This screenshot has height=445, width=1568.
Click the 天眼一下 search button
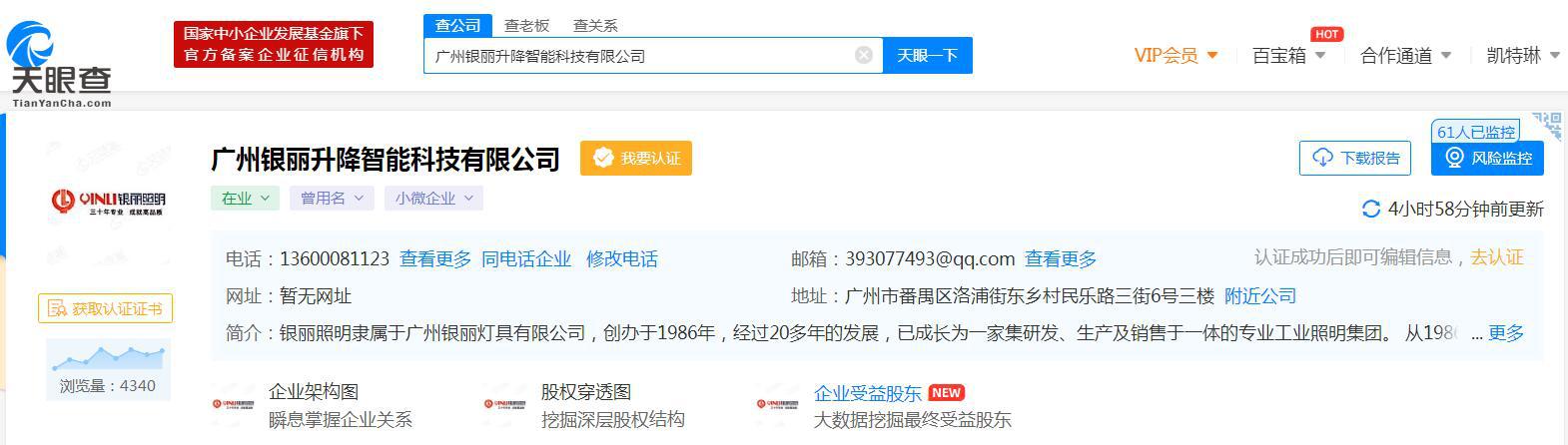coord(927,55)
